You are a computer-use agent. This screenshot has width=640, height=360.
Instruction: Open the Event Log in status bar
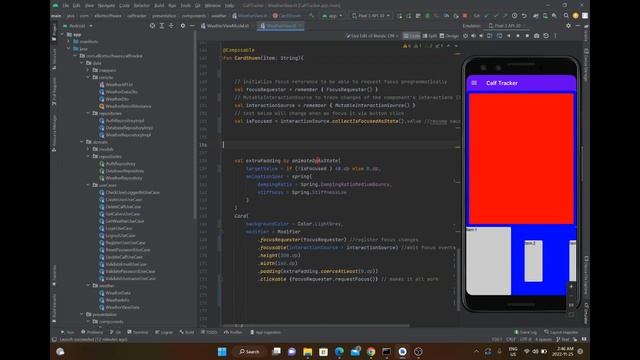525,332
